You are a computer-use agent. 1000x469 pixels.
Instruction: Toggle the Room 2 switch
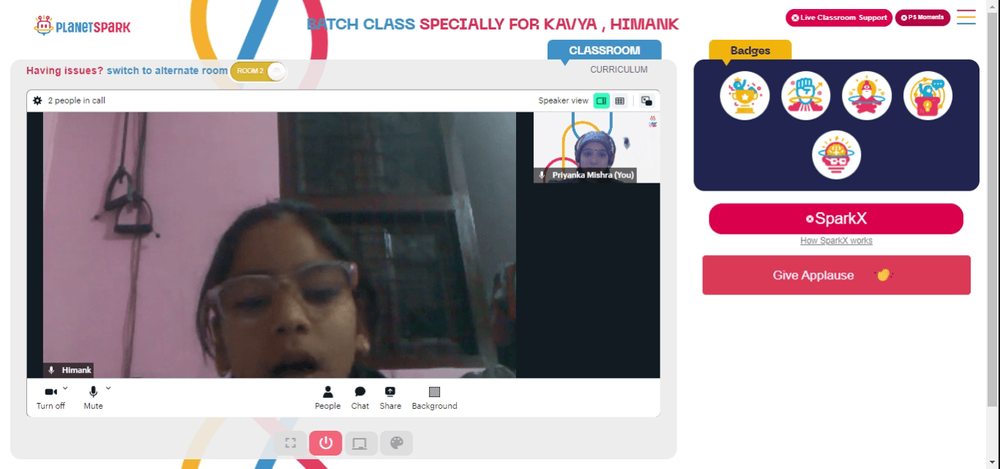point(258,71)
